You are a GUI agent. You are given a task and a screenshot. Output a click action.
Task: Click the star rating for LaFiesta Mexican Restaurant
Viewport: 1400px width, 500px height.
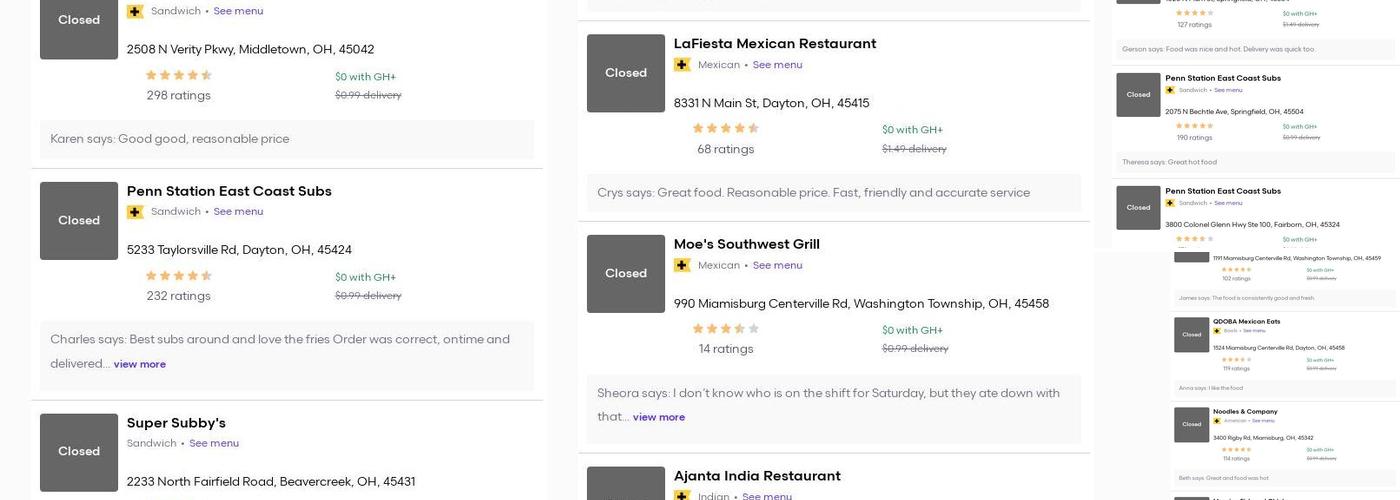click(725, 128)
